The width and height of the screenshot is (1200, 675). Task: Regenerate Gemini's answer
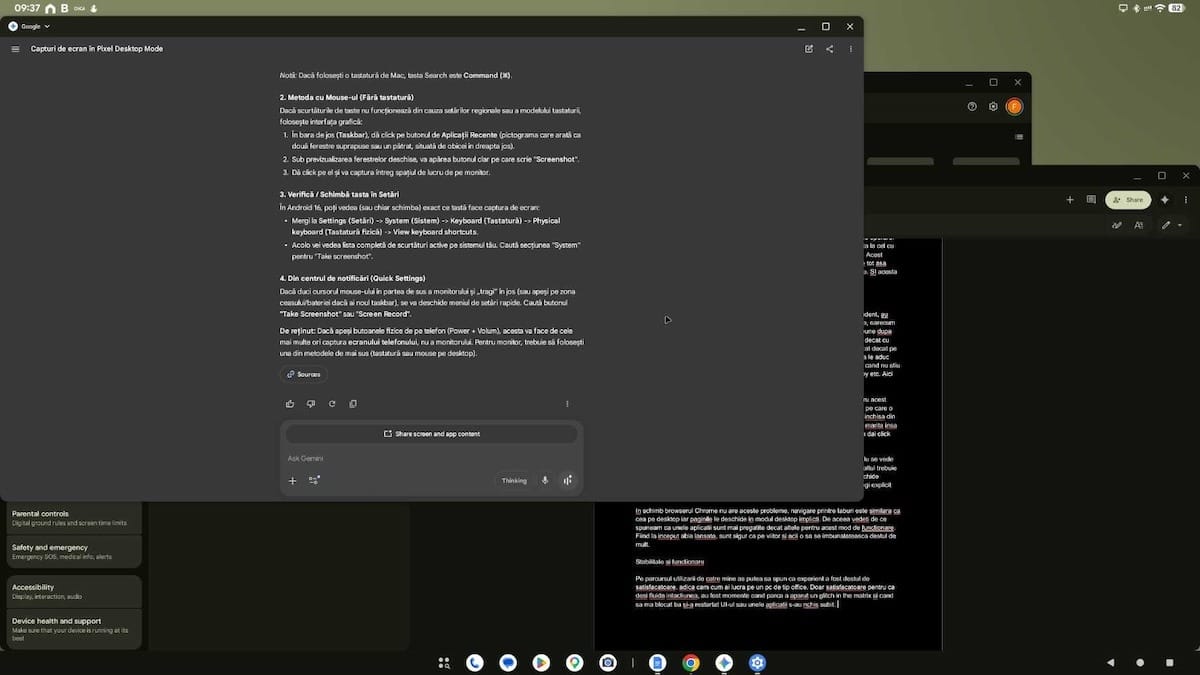[331, 403]
